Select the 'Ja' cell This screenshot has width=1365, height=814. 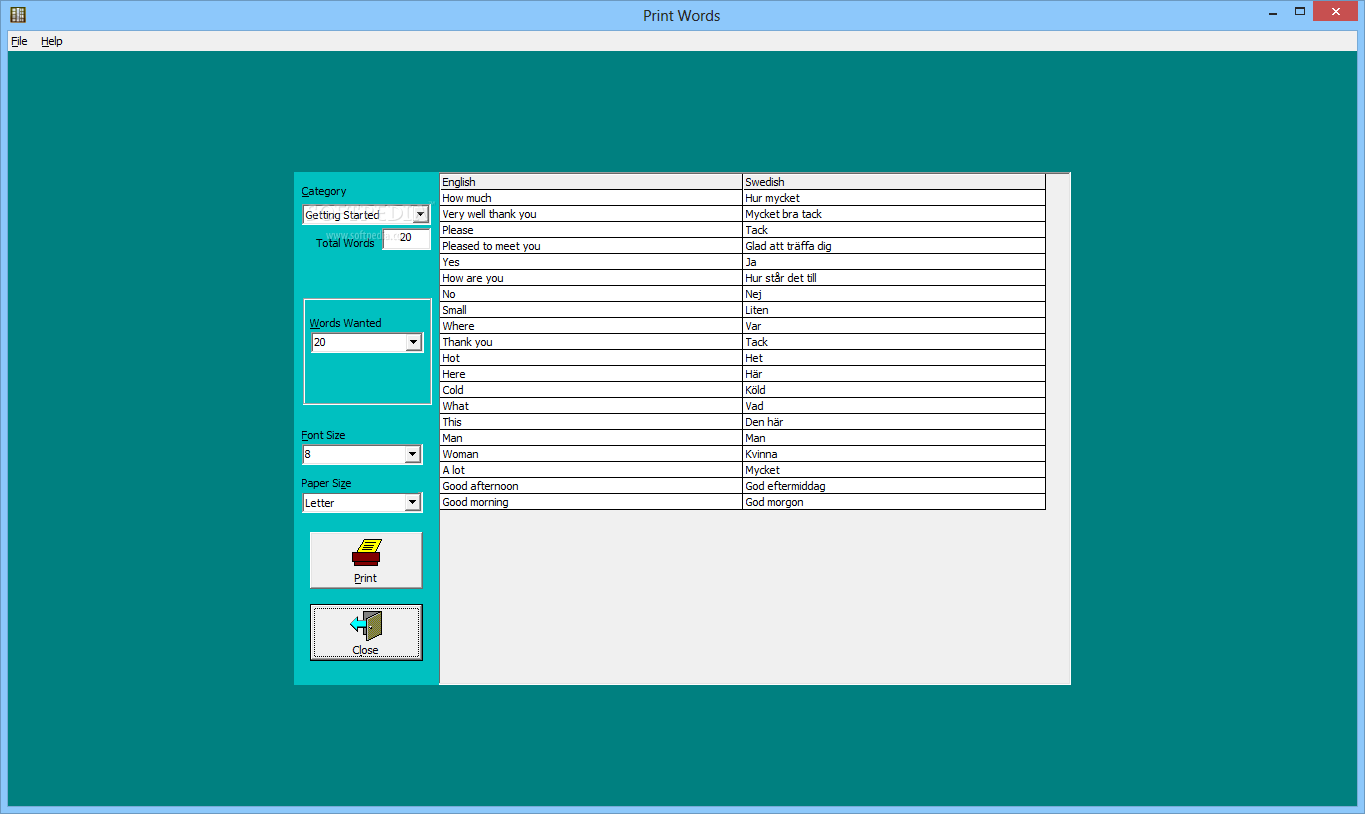(894, 262)
